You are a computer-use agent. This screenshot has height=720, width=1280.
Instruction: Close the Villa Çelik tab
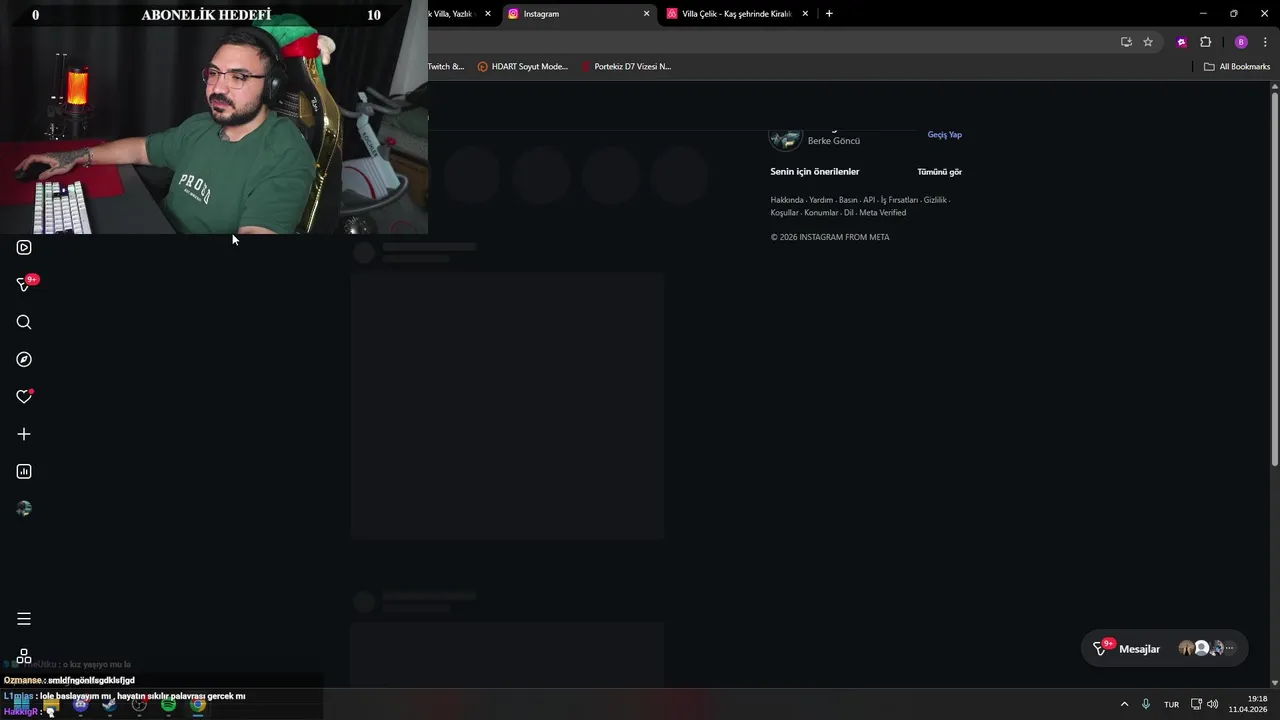[805, 14]
